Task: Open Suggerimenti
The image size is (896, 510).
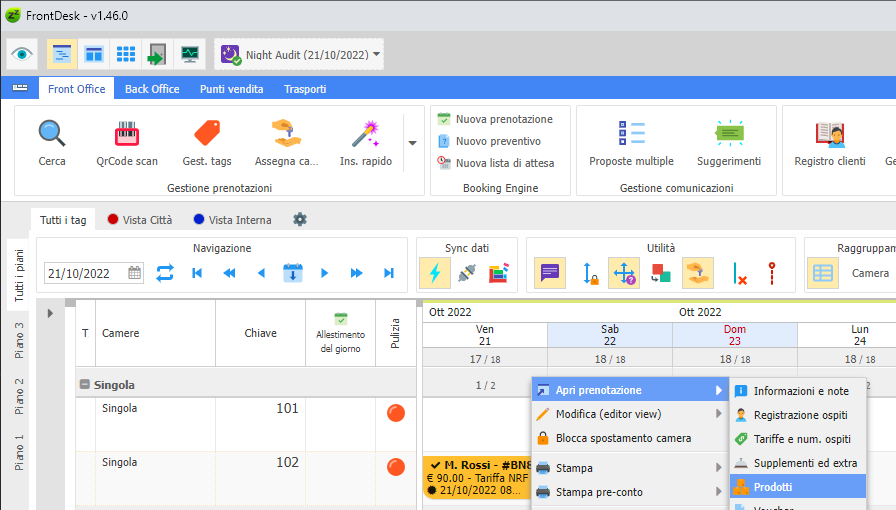Action: (729, 142)
